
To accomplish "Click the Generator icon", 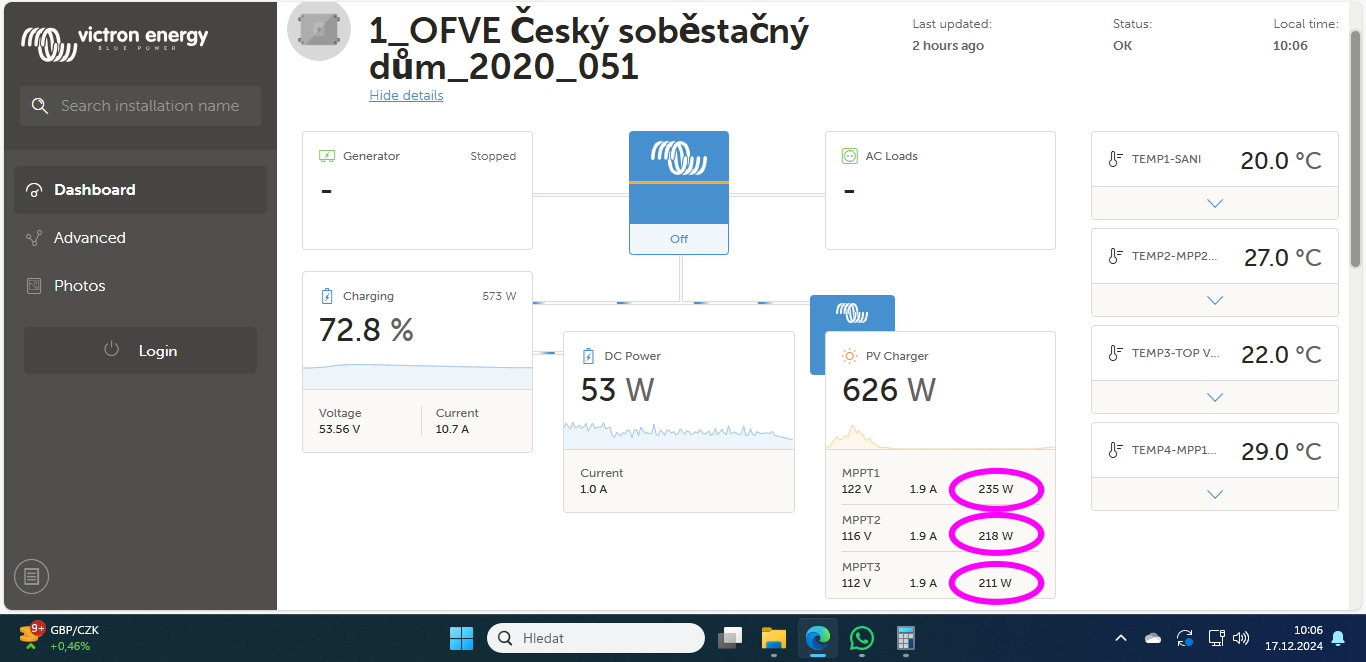I will pyautogui.click(x=326, y=156).
